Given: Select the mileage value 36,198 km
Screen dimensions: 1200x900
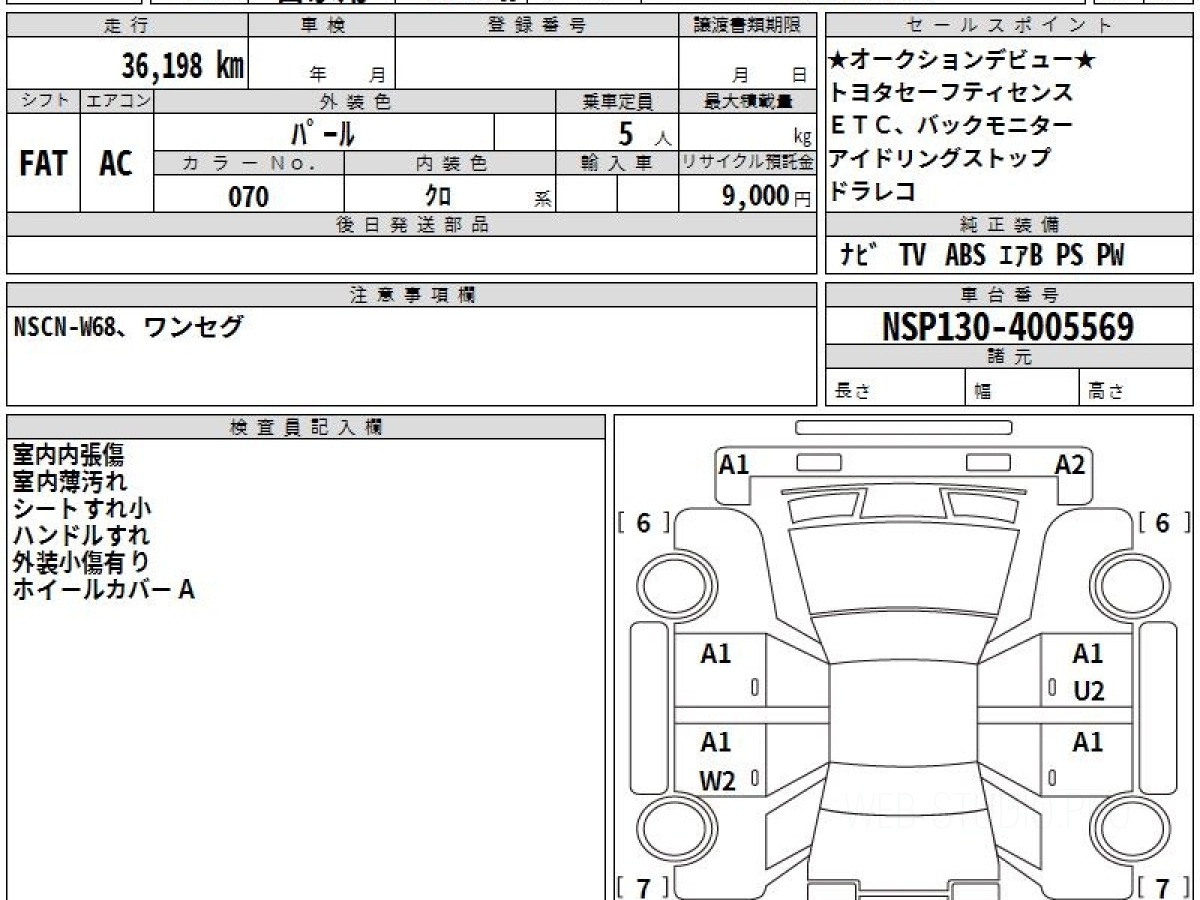Looking at the screenshot, I should (183, 65).
